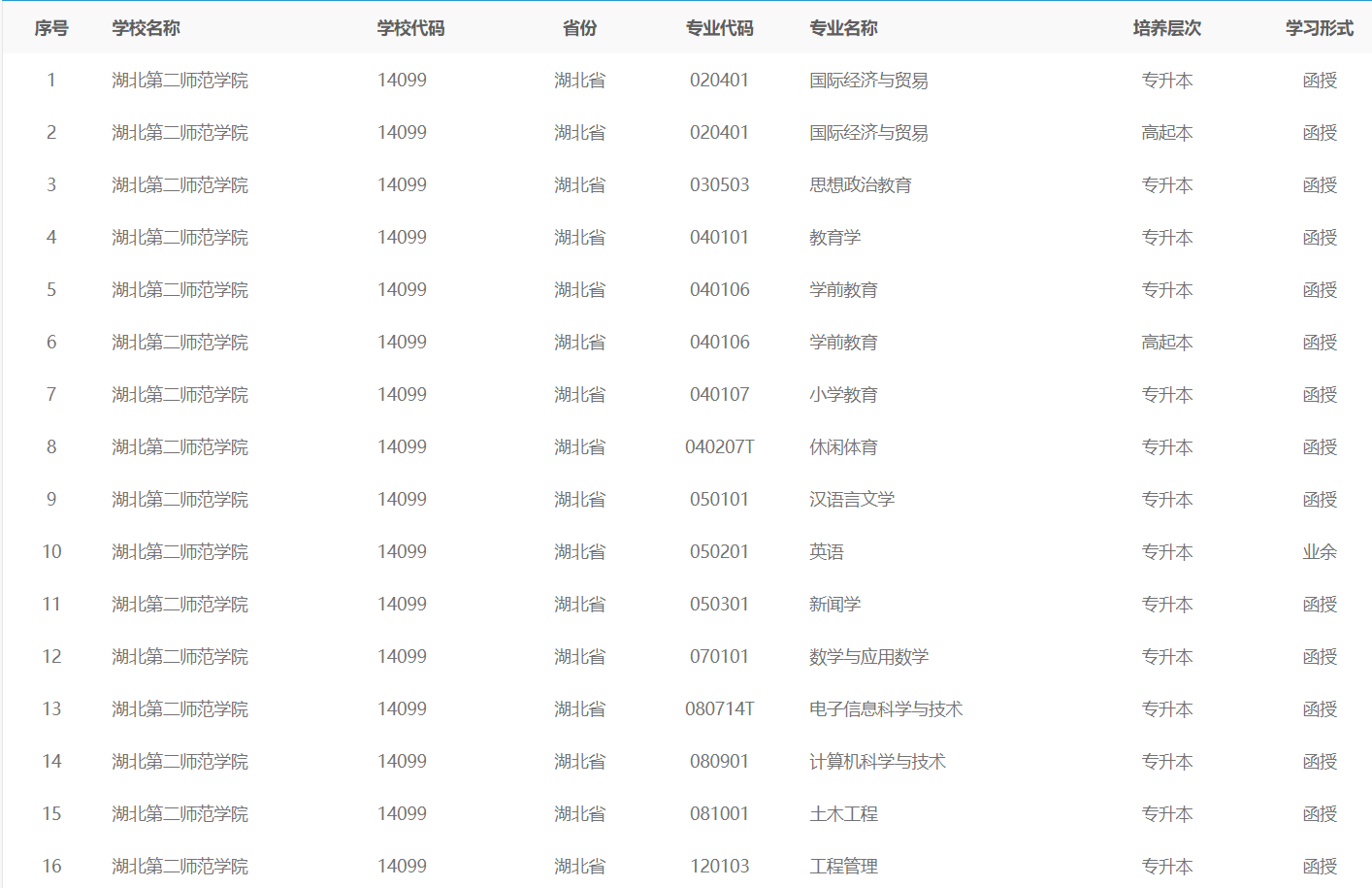Click the 序号 column header
Screen dimensions: 1372x888
point(51,28)
